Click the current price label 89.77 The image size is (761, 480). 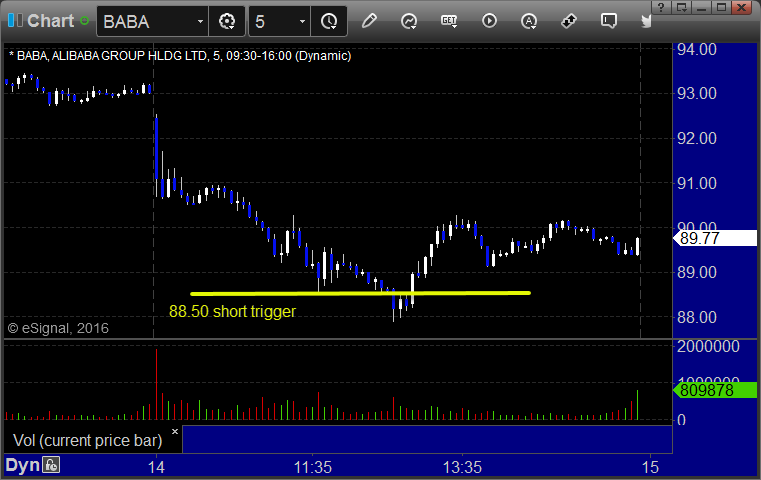714,238
